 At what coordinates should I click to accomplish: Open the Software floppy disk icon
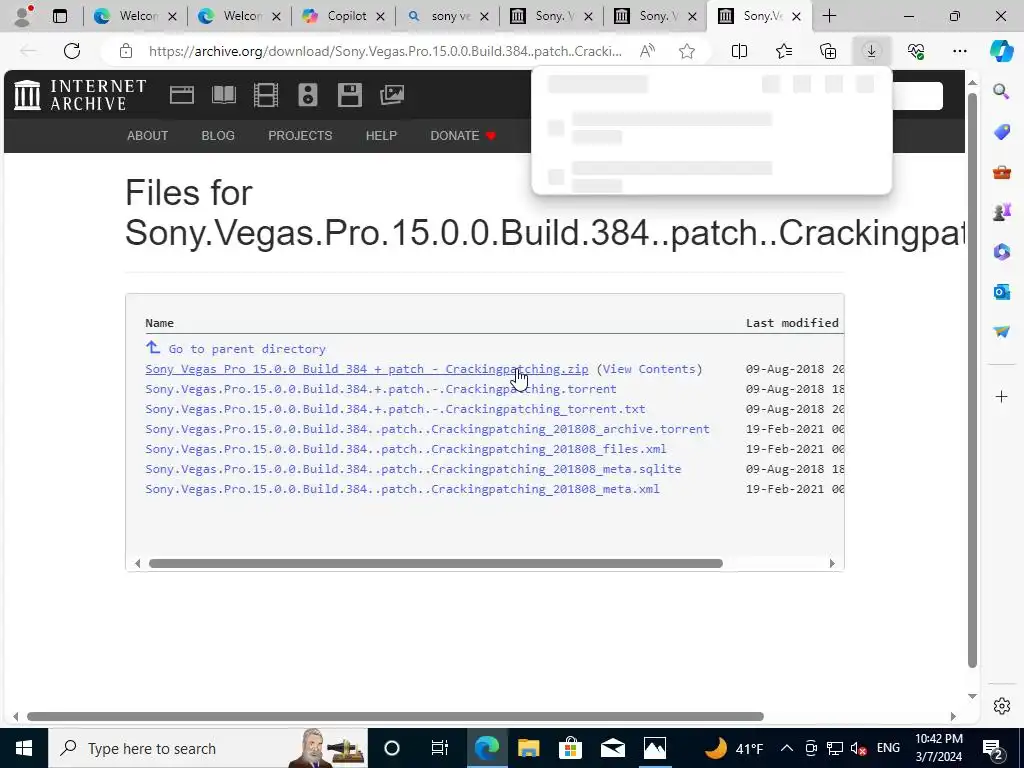point(349,95)
